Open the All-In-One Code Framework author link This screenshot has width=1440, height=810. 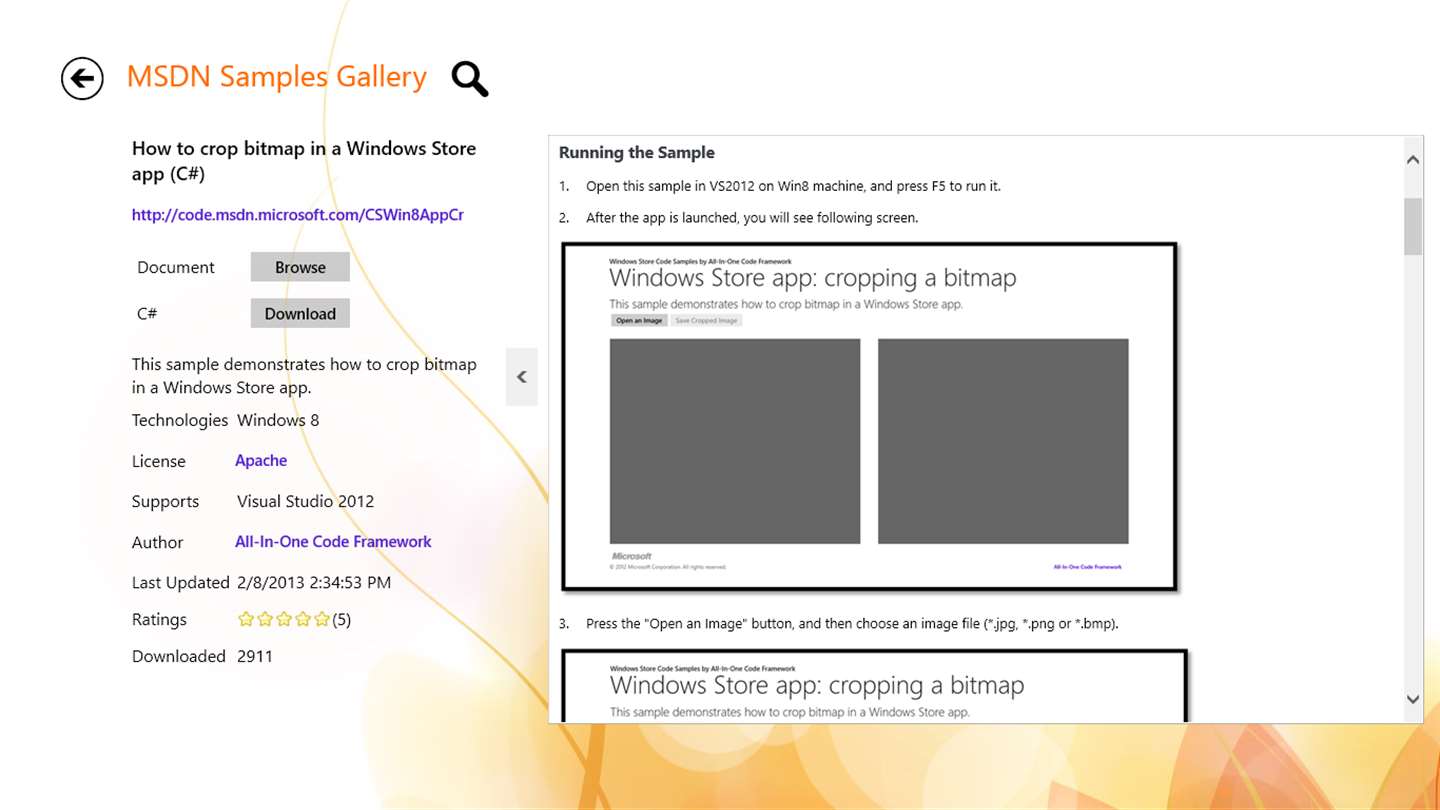(x=333, y=542)
